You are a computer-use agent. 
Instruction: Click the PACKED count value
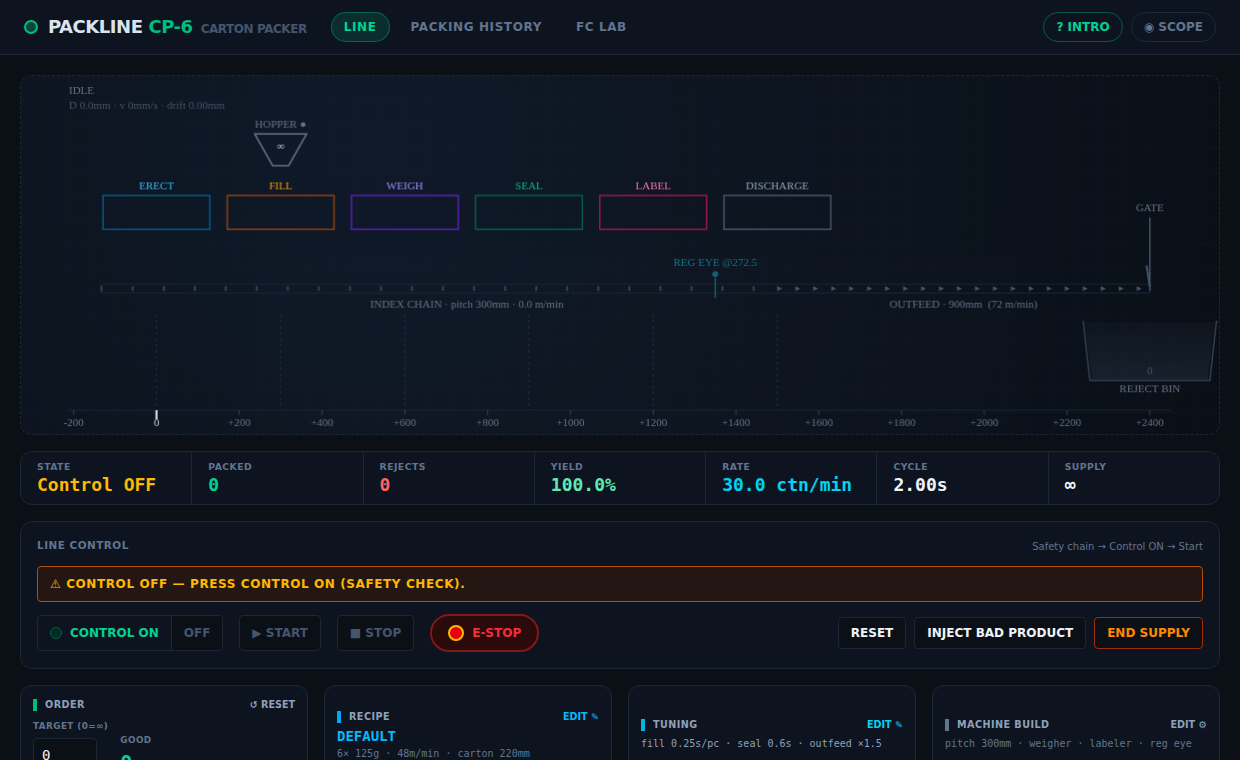pyautogui.click(x=213, y=485)
